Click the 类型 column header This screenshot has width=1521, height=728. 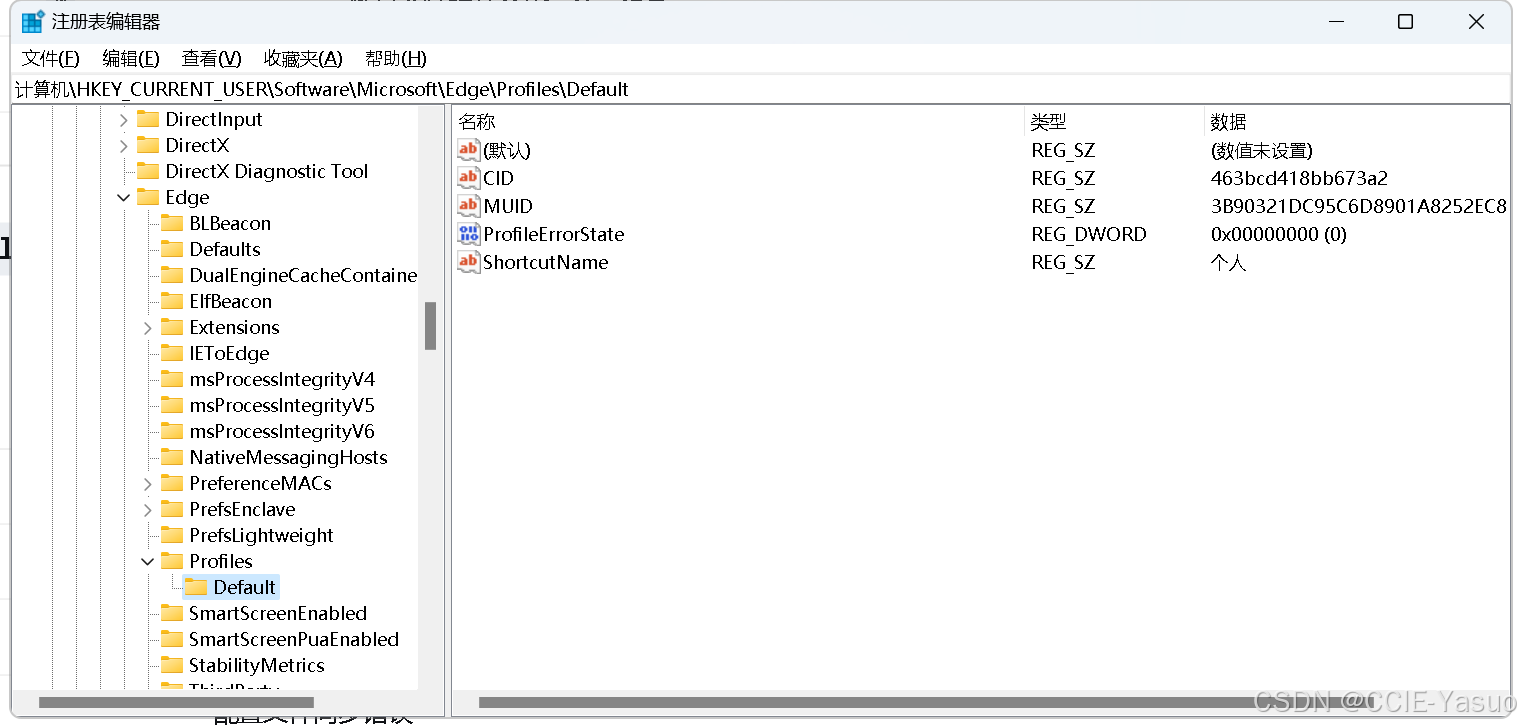1114,122
